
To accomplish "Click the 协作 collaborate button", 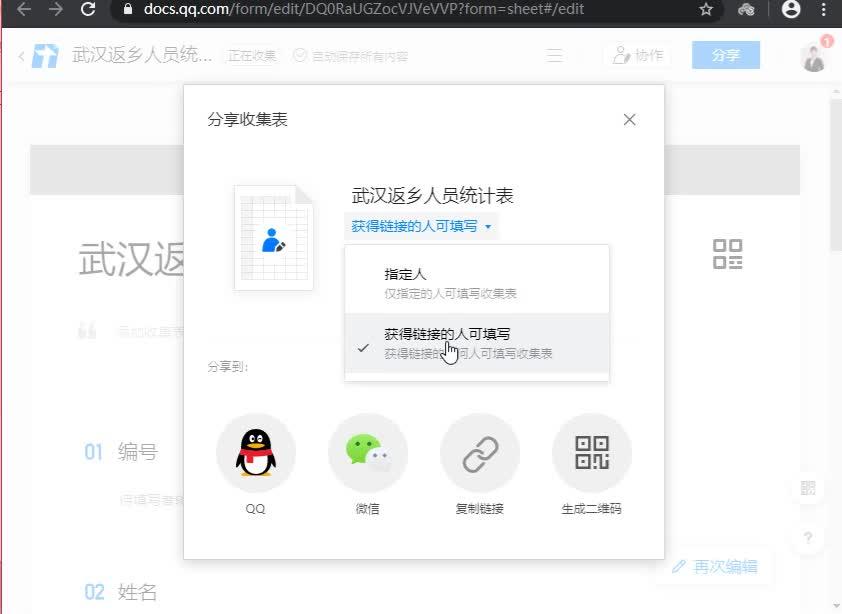I will coord(638,55).
